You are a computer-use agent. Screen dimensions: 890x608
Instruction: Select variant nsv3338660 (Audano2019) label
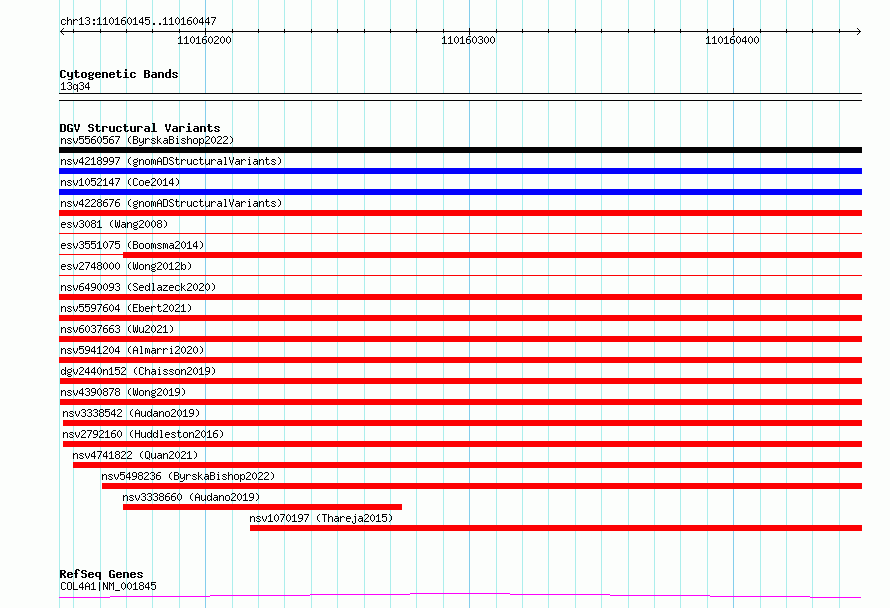[x=191, y=497]
